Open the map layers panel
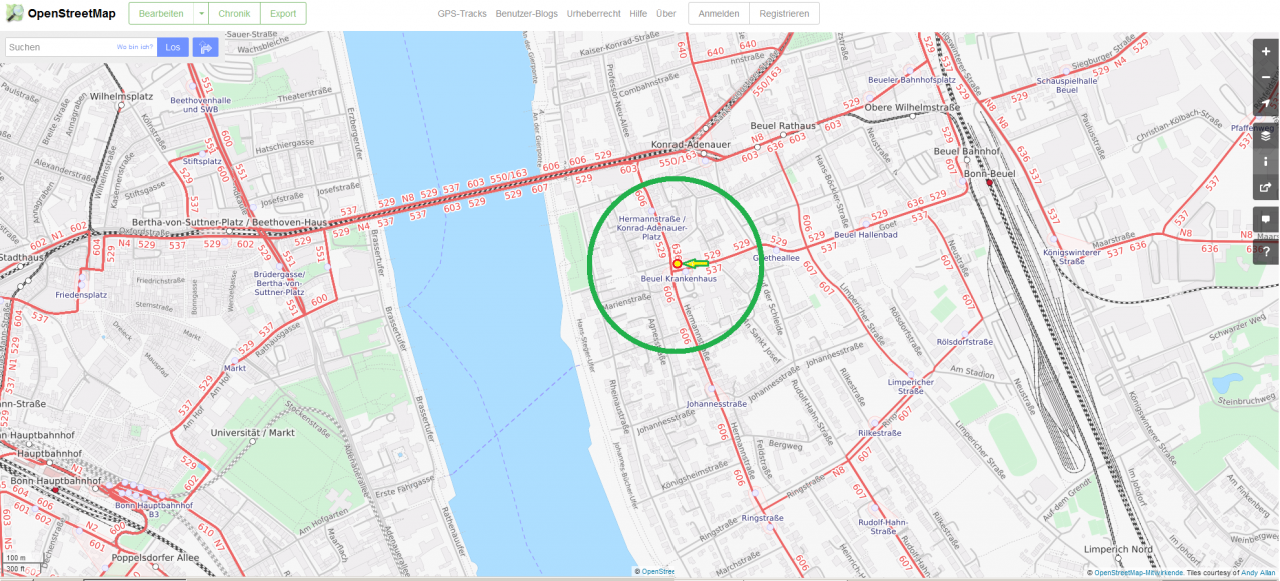 click(x=1266, y=135)
